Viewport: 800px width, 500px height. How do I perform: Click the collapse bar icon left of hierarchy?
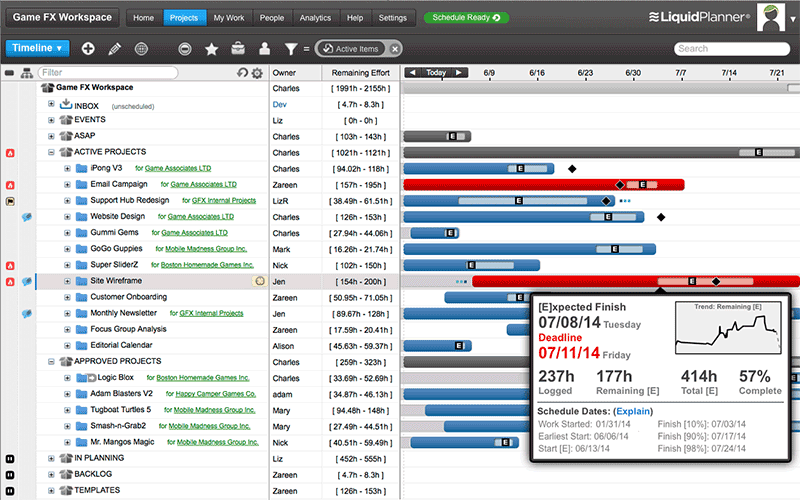[9, 73]
